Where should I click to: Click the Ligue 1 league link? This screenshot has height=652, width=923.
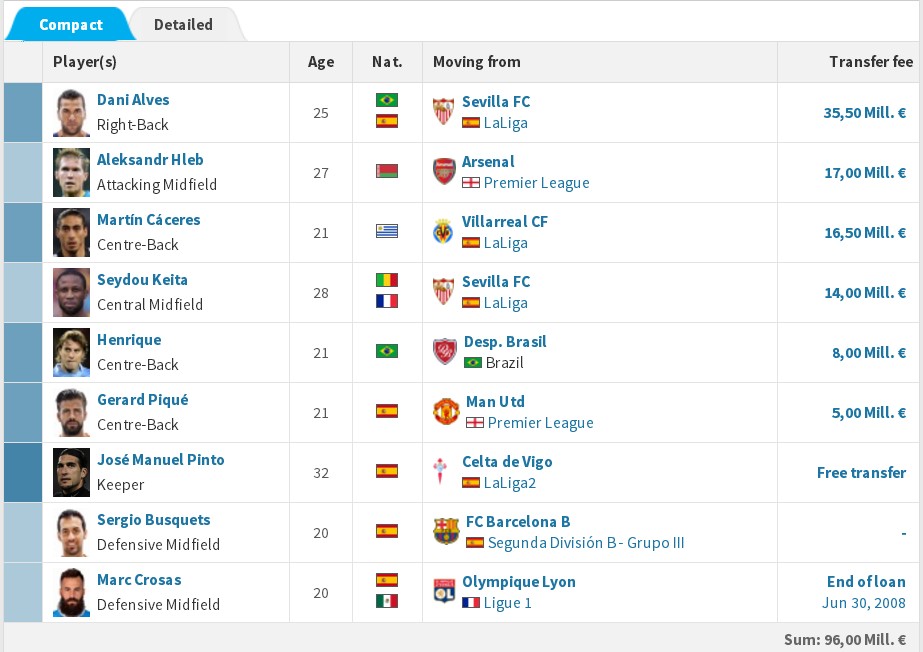tap(507, 603)
